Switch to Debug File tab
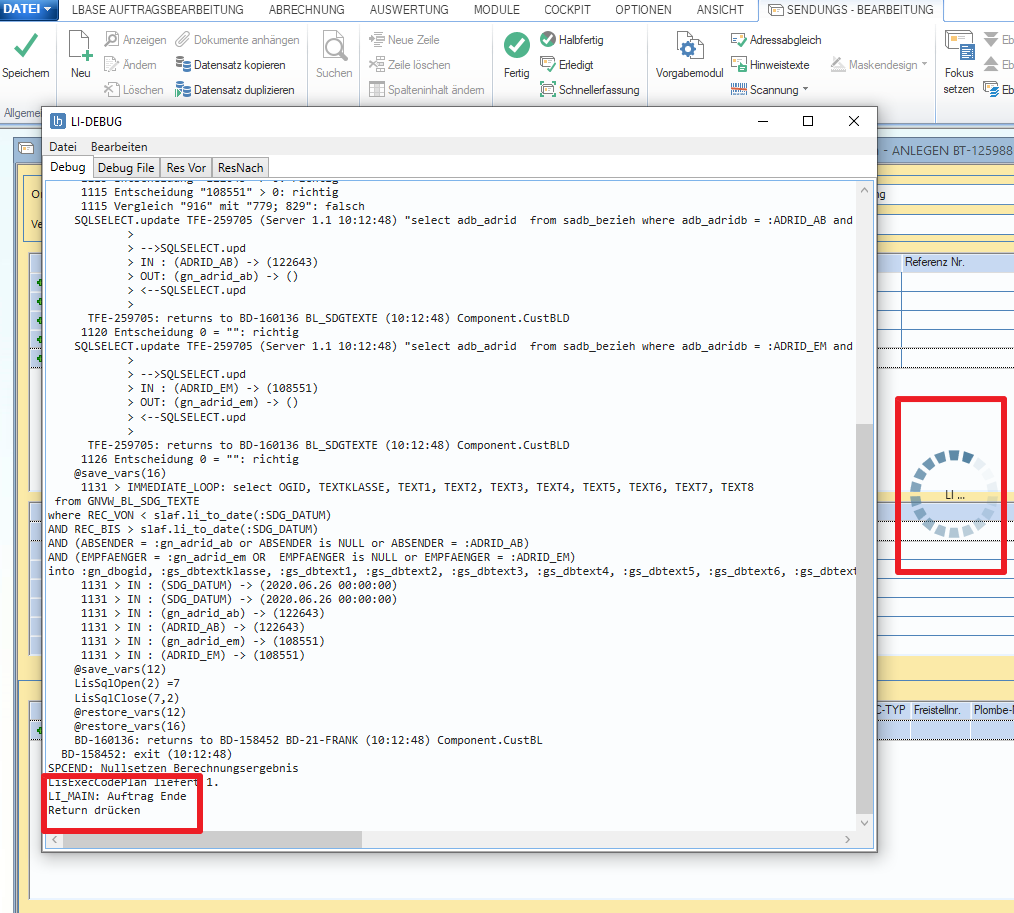Image resolution: width=1014 pixels, height=913 pixels. tap(126, 167)
